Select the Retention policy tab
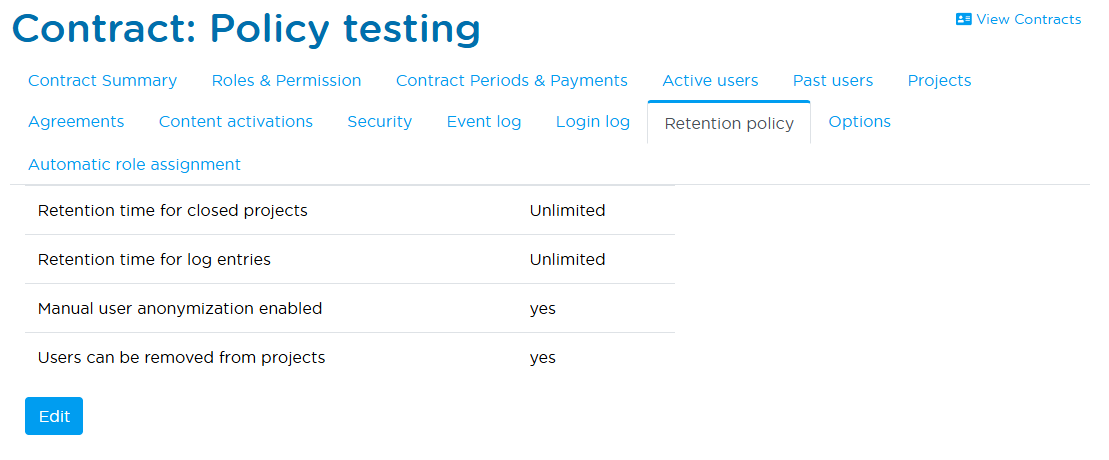This screenshot has height=460, width=1109. tap(728, 123)
